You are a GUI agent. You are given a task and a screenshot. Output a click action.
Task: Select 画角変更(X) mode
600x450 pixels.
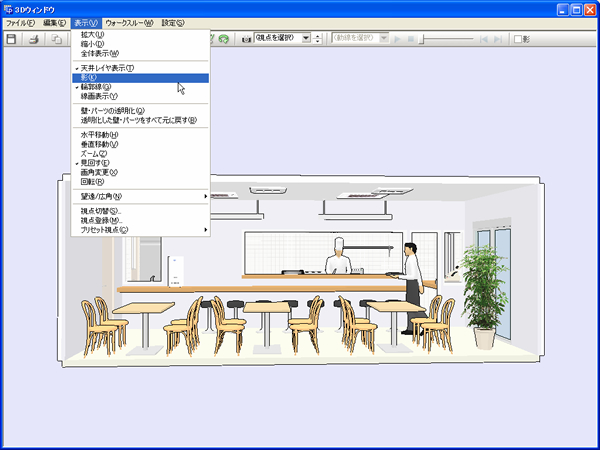click(140, 173)
